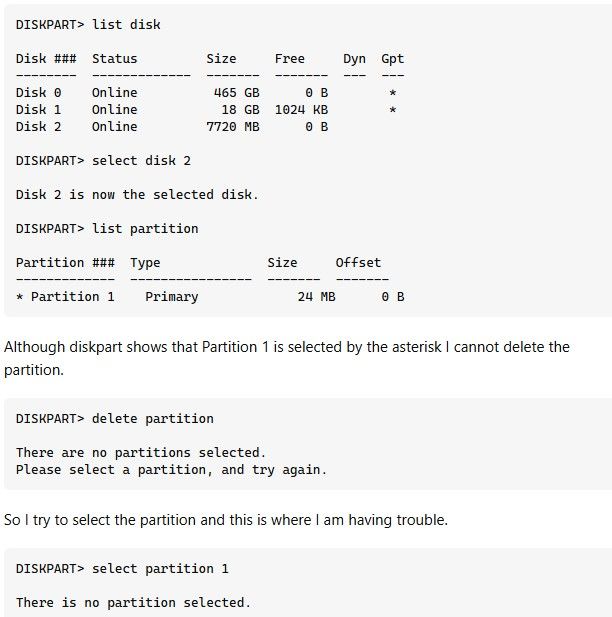The width and height of the screenshot is (612, 617).
Task: Click the "delete partition" command line
Action: coord(115,419)
